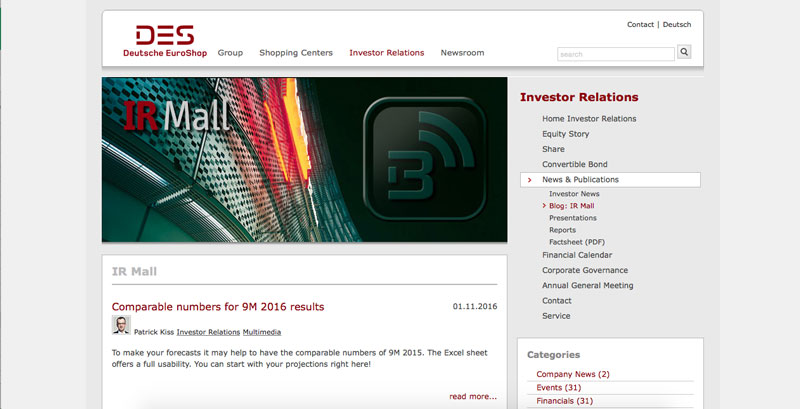
Task: Click the Categories heading
Action: click(x=554, y=354)
